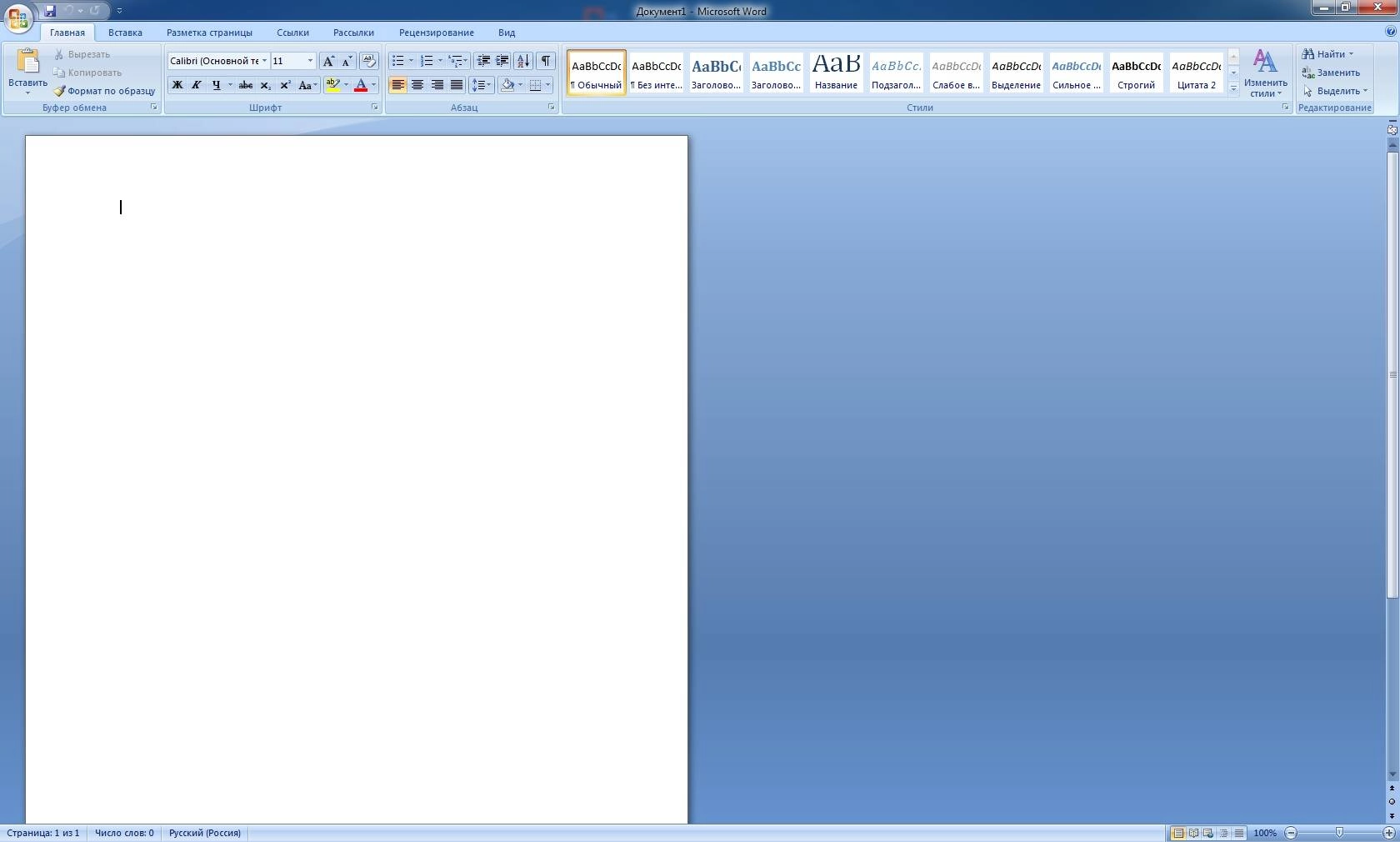The height and width of the screenshot is (842, 1400).
Task: Save document via quick access icon
Action: click(x=50, y=11)
